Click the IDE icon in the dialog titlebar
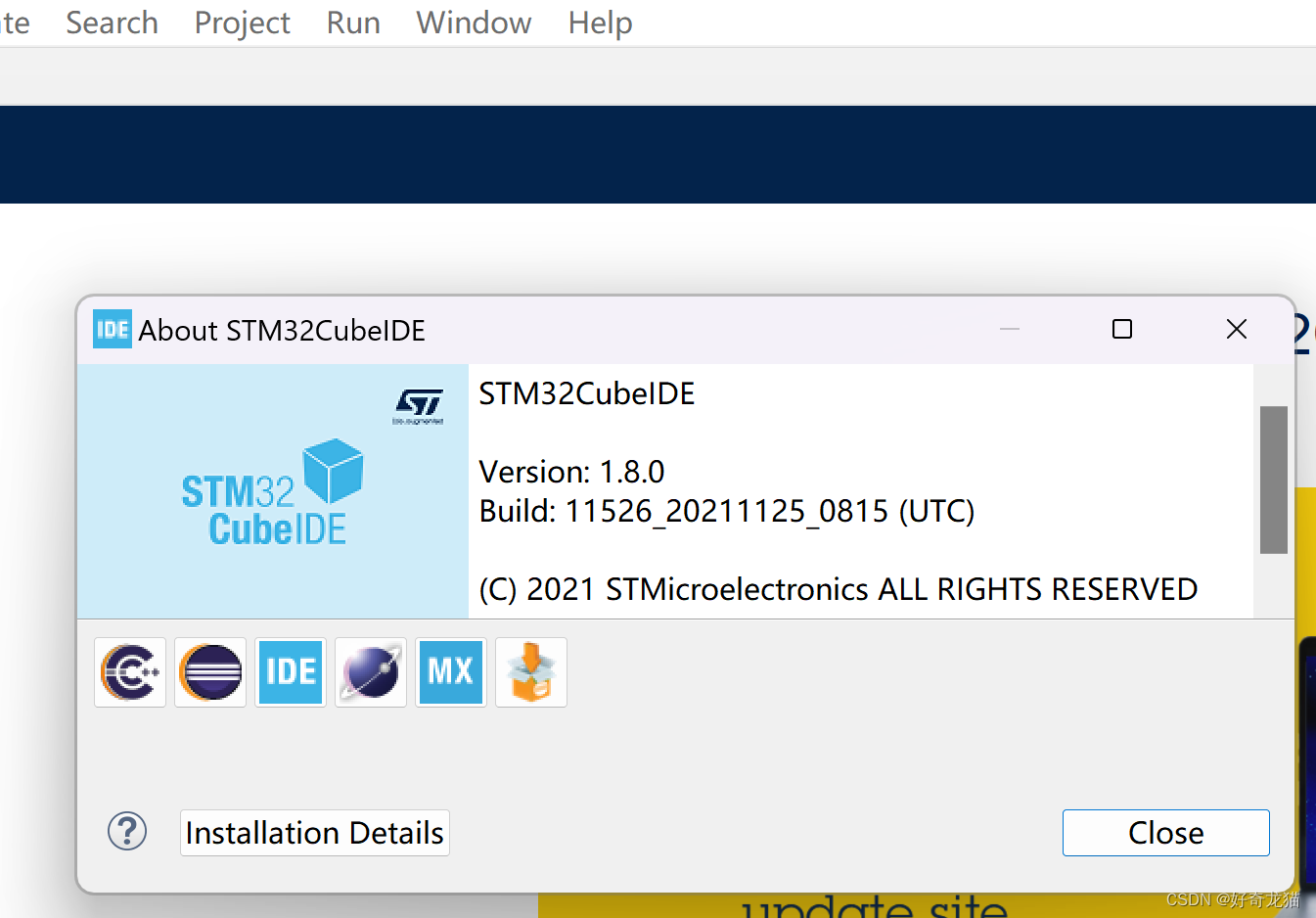Viewport: 1316px width, 918px height. (x=112, y=329)
